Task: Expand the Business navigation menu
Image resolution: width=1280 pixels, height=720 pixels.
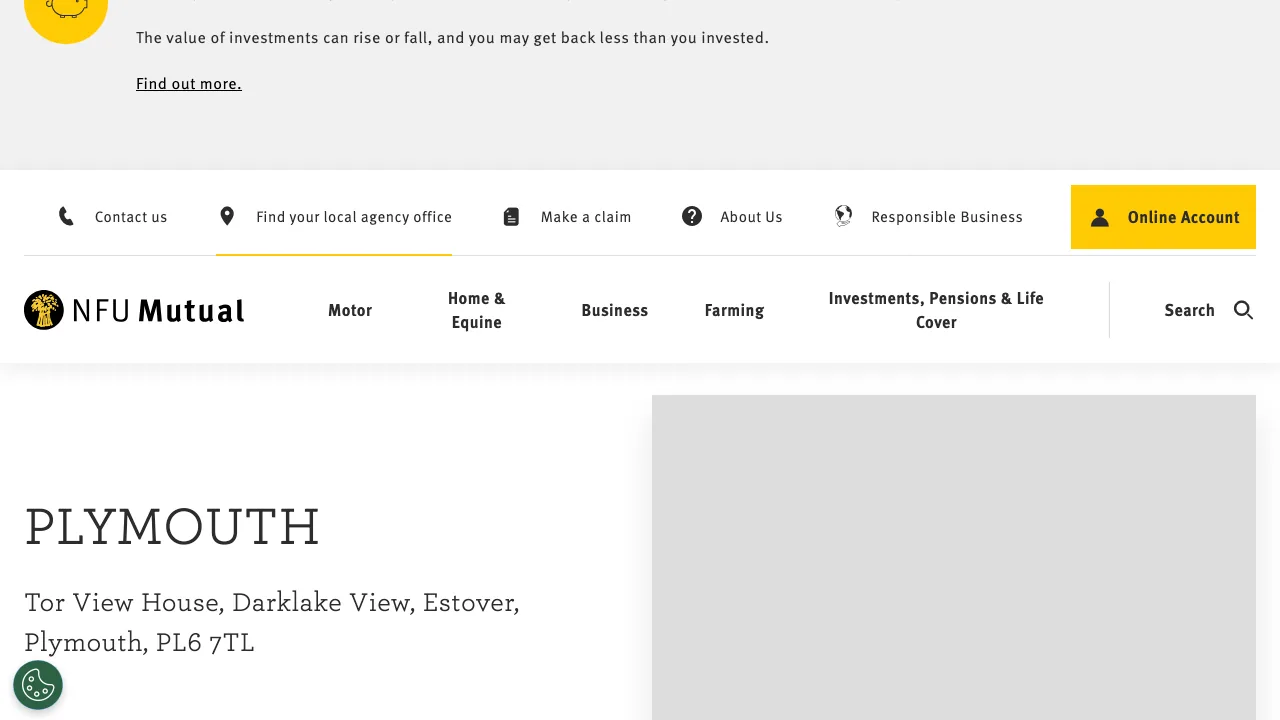Action: [x=614, y=310]
